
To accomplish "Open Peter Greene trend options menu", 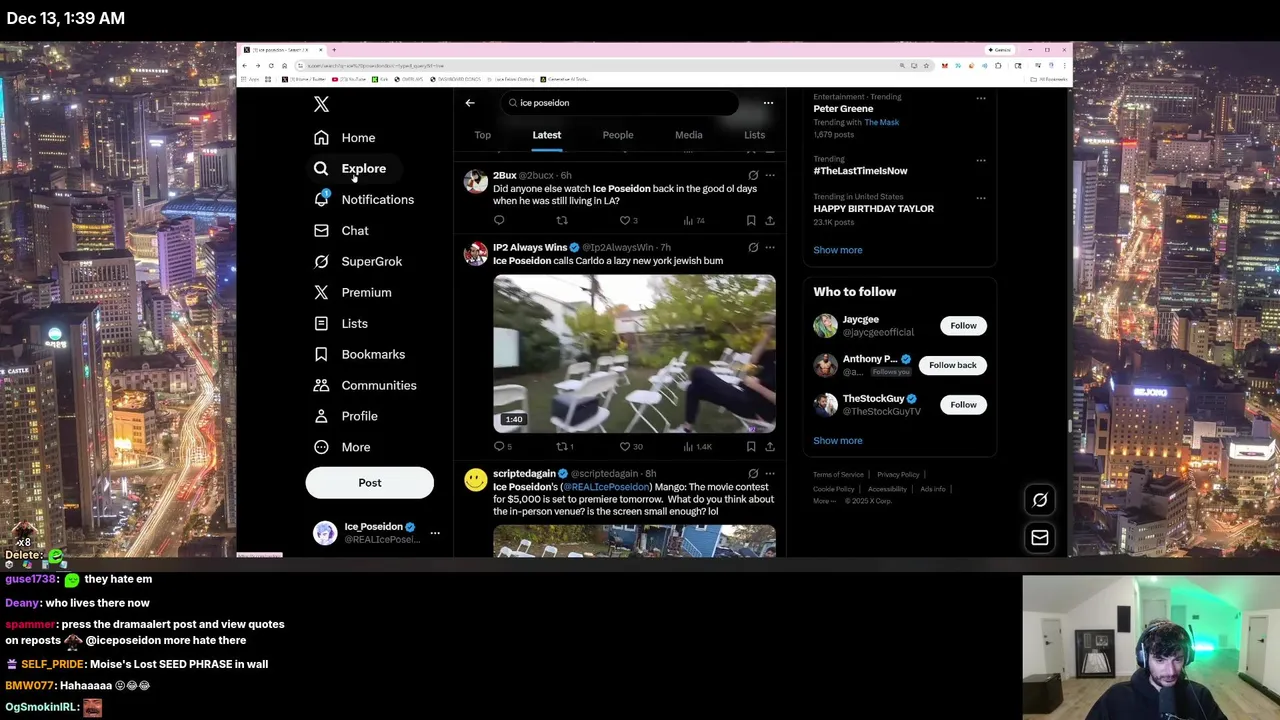I will point(980,98).
